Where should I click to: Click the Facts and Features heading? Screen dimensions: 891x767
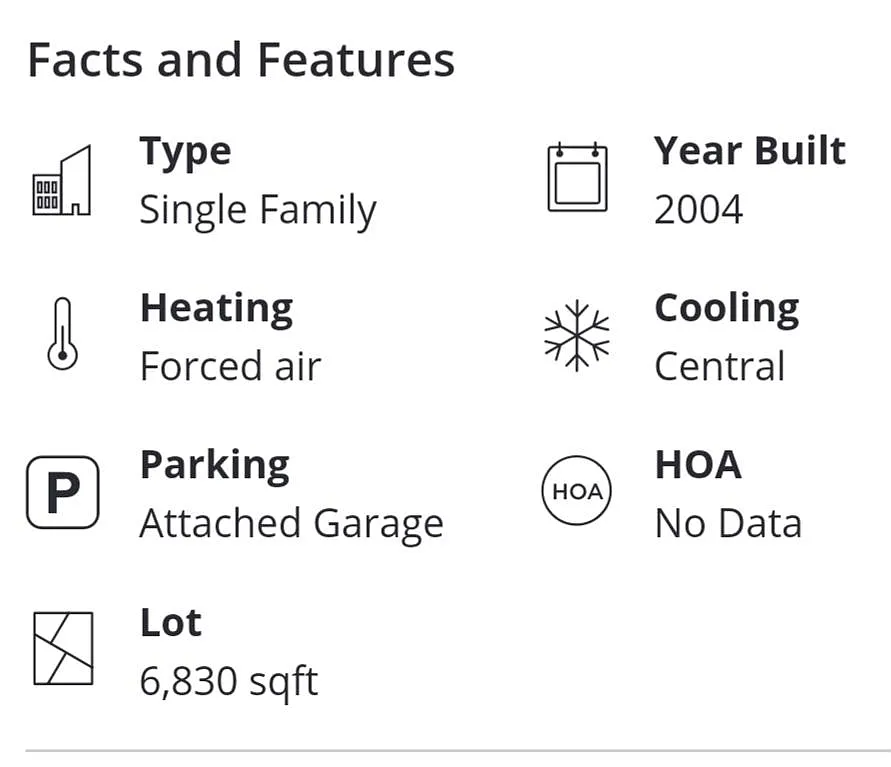click(x=241, y=60)
